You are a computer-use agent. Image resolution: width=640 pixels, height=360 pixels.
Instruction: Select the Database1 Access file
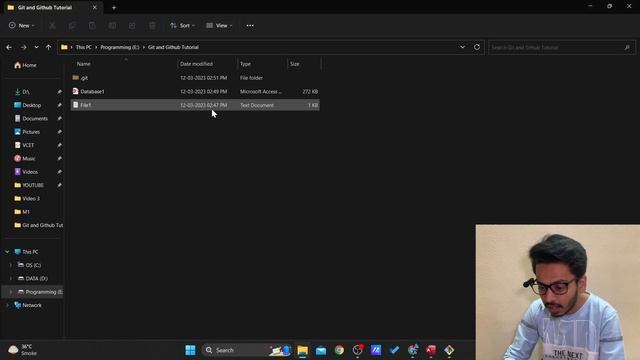(195, 91)
